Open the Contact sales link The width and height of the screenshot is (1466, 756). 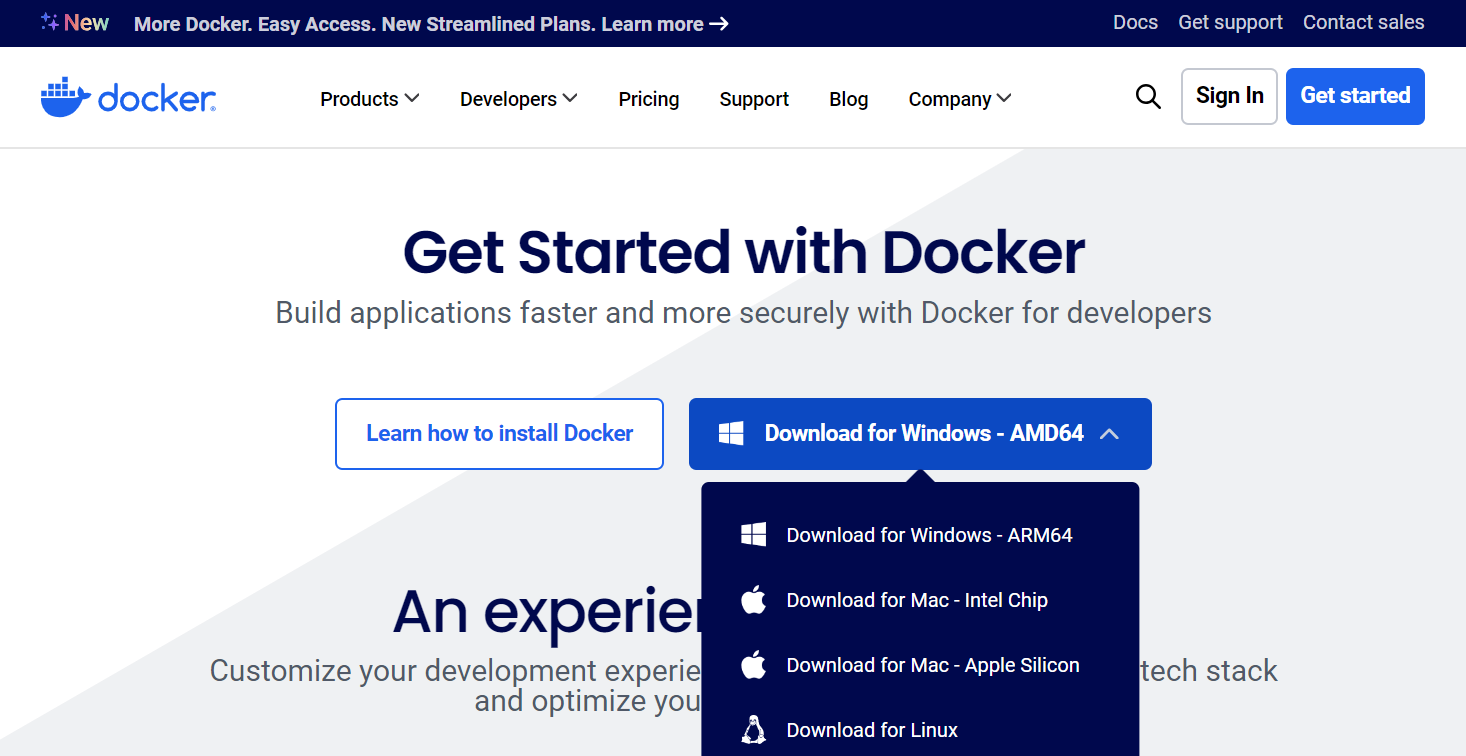tap(1363, 22)
